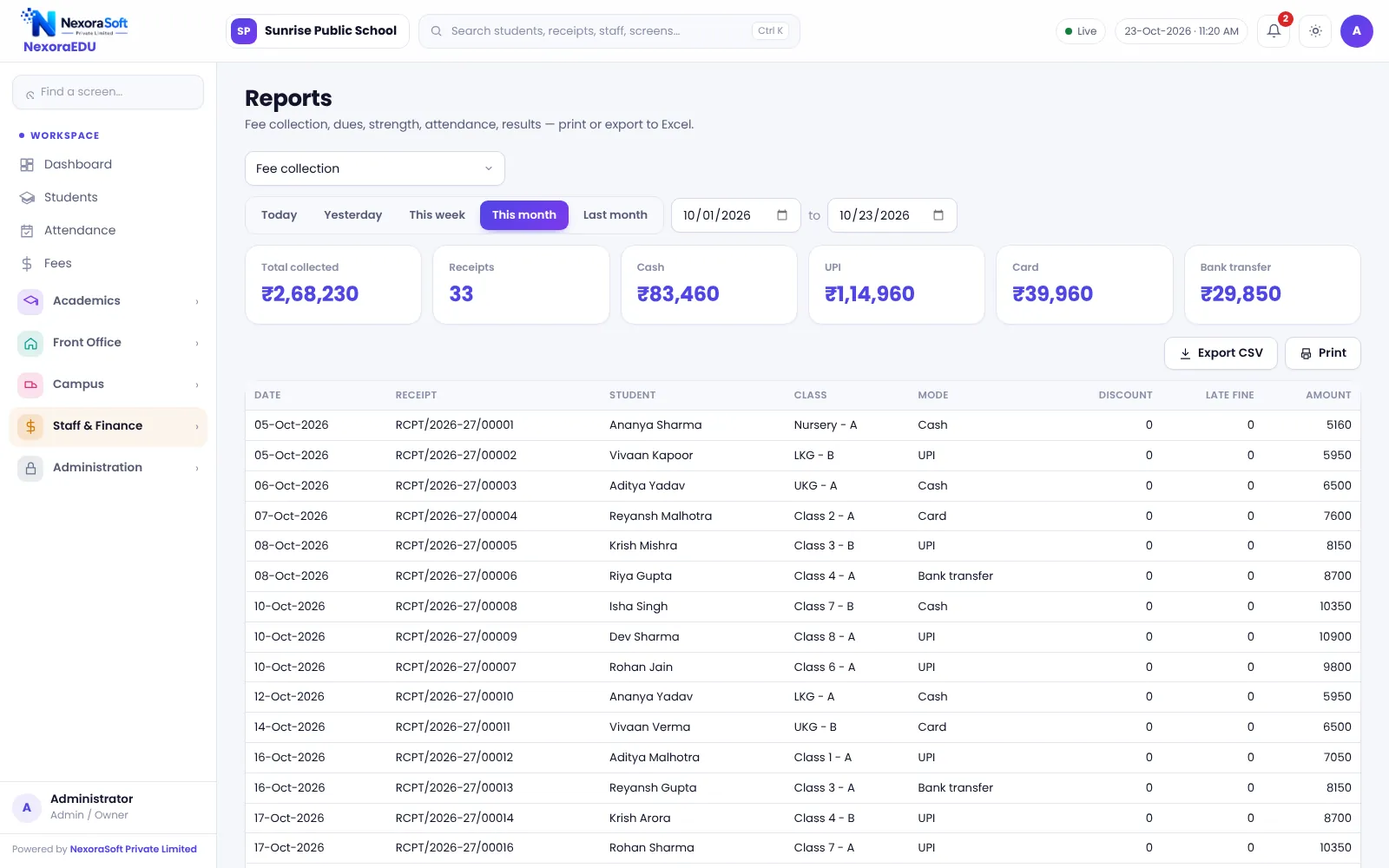Select the Last month tab
The width and height of the screenshot is (1389, 868).
(x=616, y=215)
